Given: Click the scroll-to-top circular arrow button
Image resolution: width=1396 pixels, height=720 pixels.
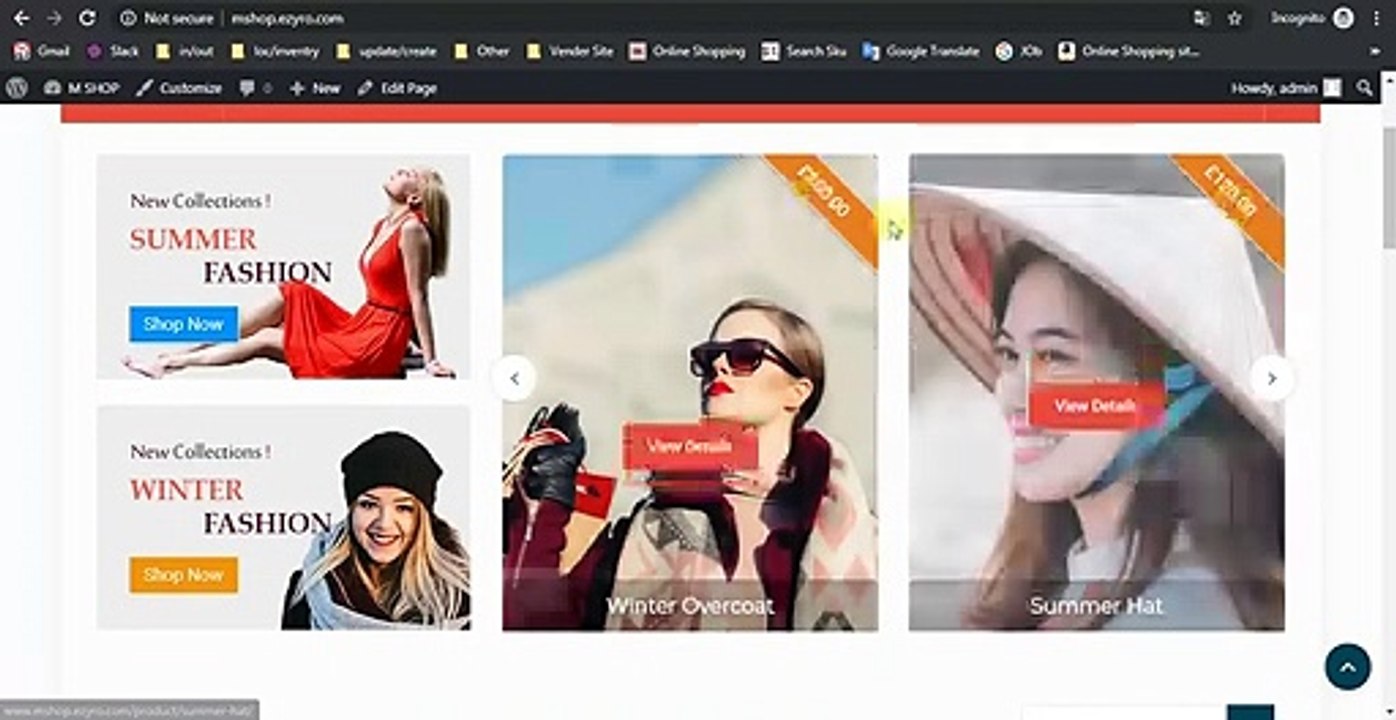Looking at the screenshot, I should pos(1347,667).
